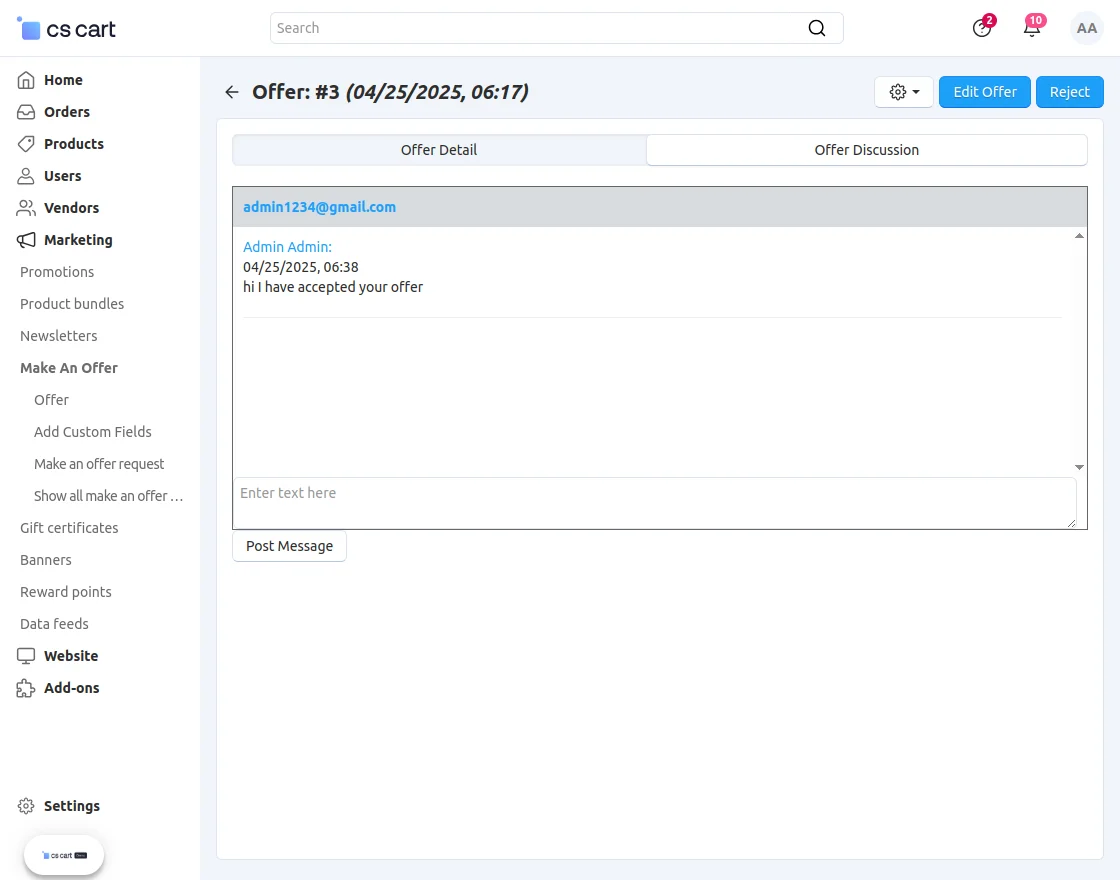Switch to the Offer Detail tab

click(439, 150)
